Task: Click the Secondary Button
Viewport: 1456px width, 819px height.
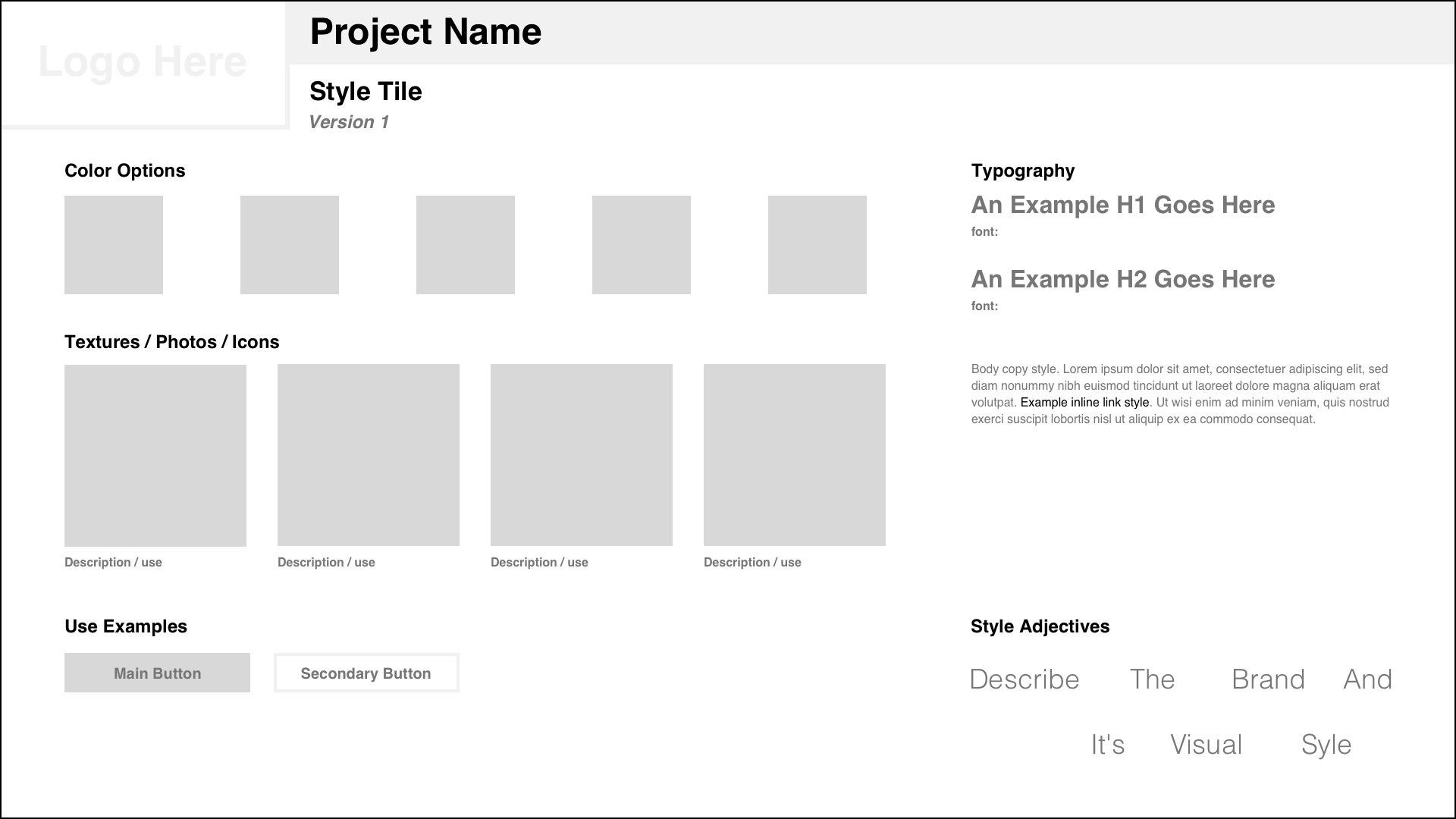Action: pyautogui.click(x=366, y=673)
